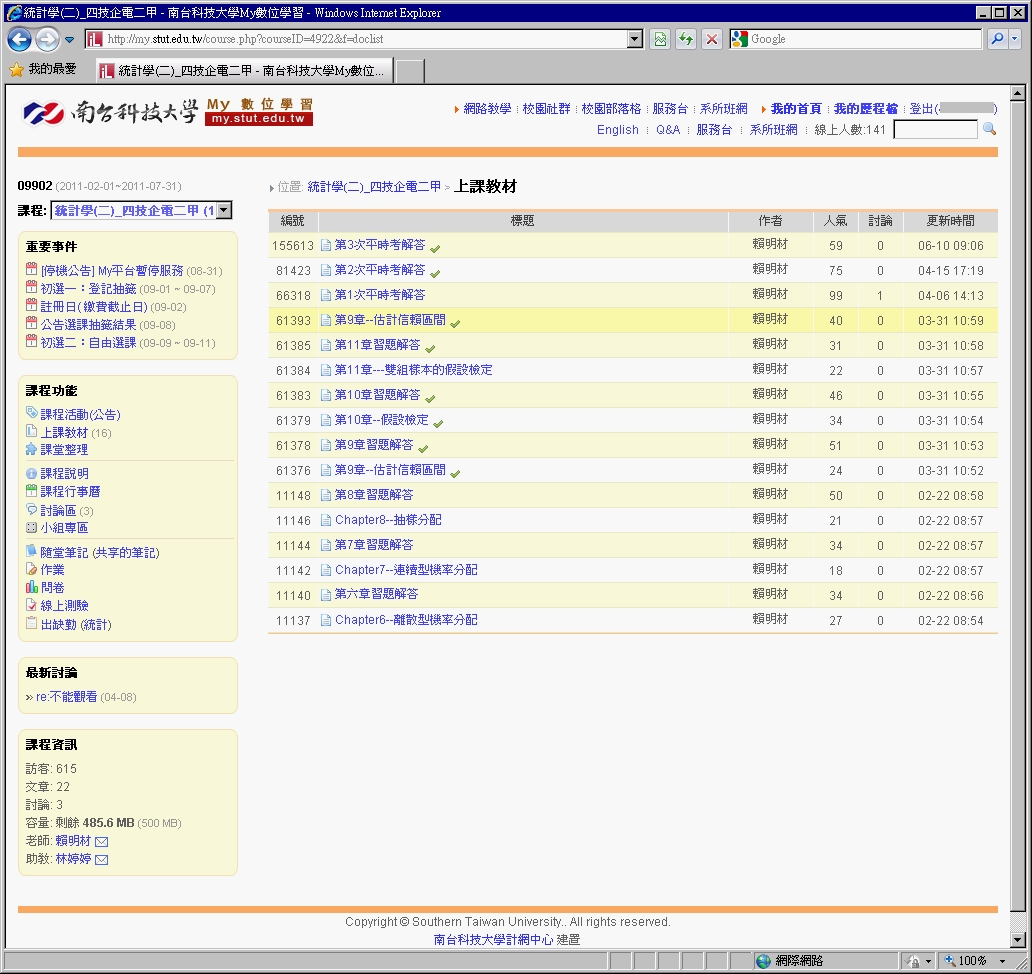Click the email envelope icon next to teacher 賴明材

pyautogui.click(x=101, y=842)
